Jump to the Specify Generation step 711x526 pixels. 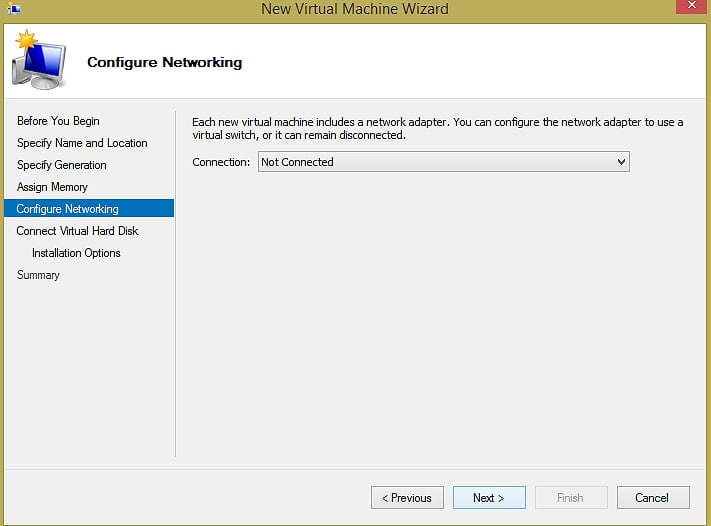click(x=62, y=165)
